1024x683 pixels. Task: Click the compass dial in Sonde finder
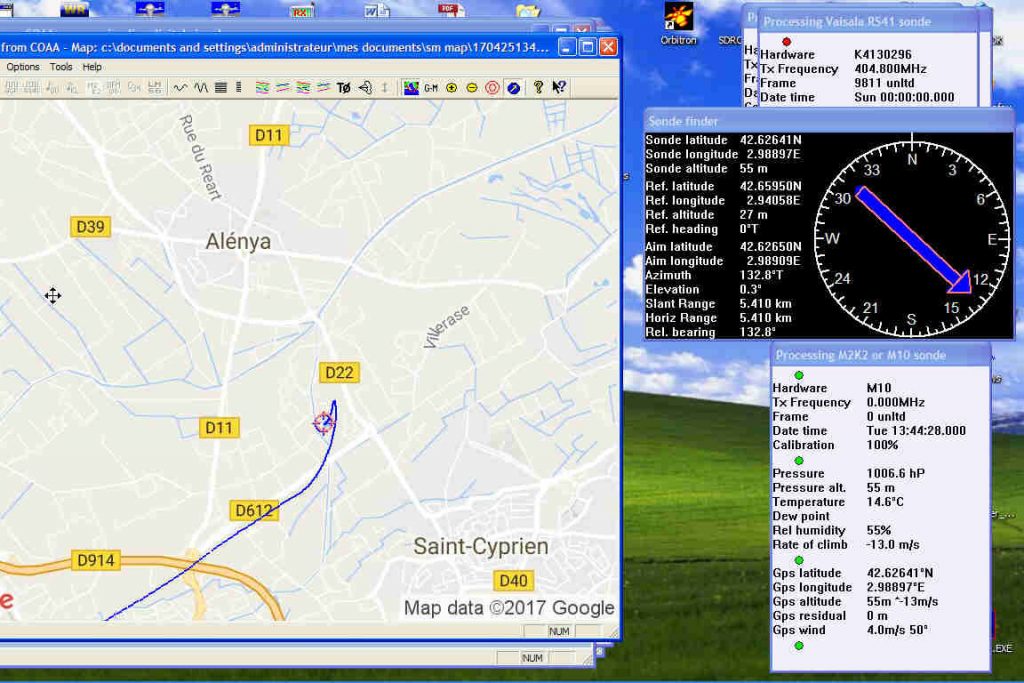click(x=912, y=238)
